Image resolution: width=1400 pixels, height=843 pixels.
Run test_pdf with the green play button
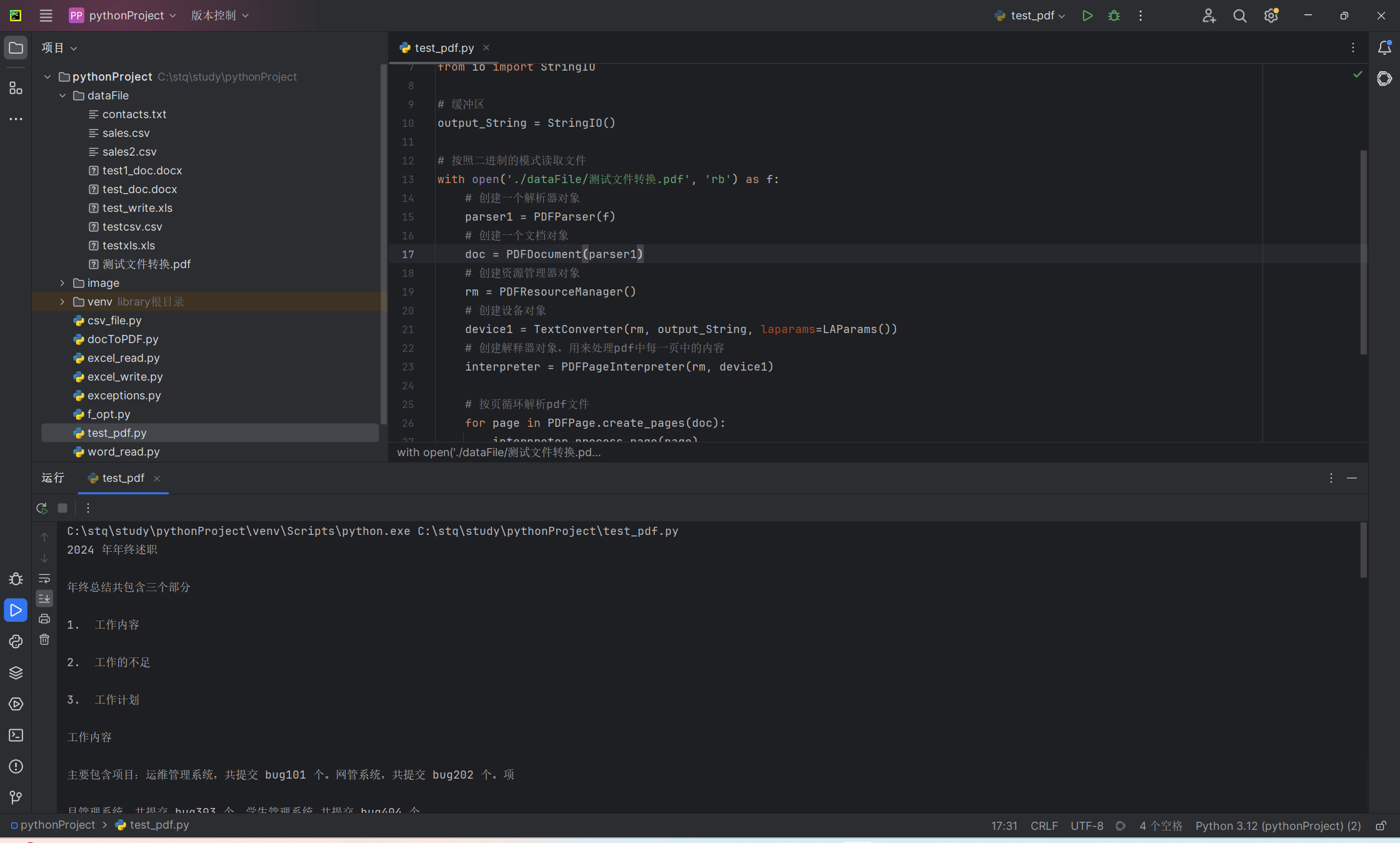click(x=1087, y=16)
